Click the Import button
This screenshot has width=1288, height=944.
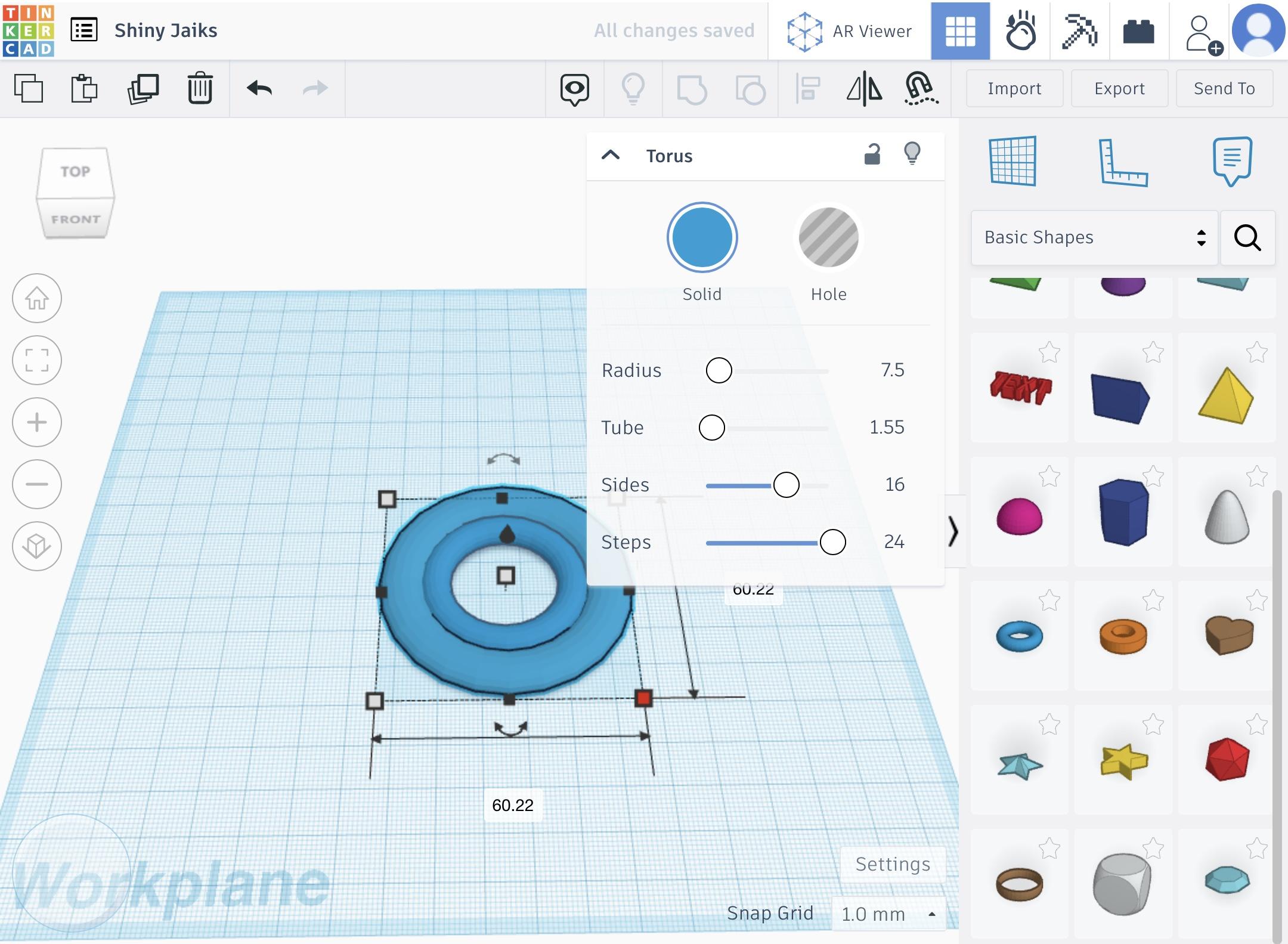(1014, 87)
